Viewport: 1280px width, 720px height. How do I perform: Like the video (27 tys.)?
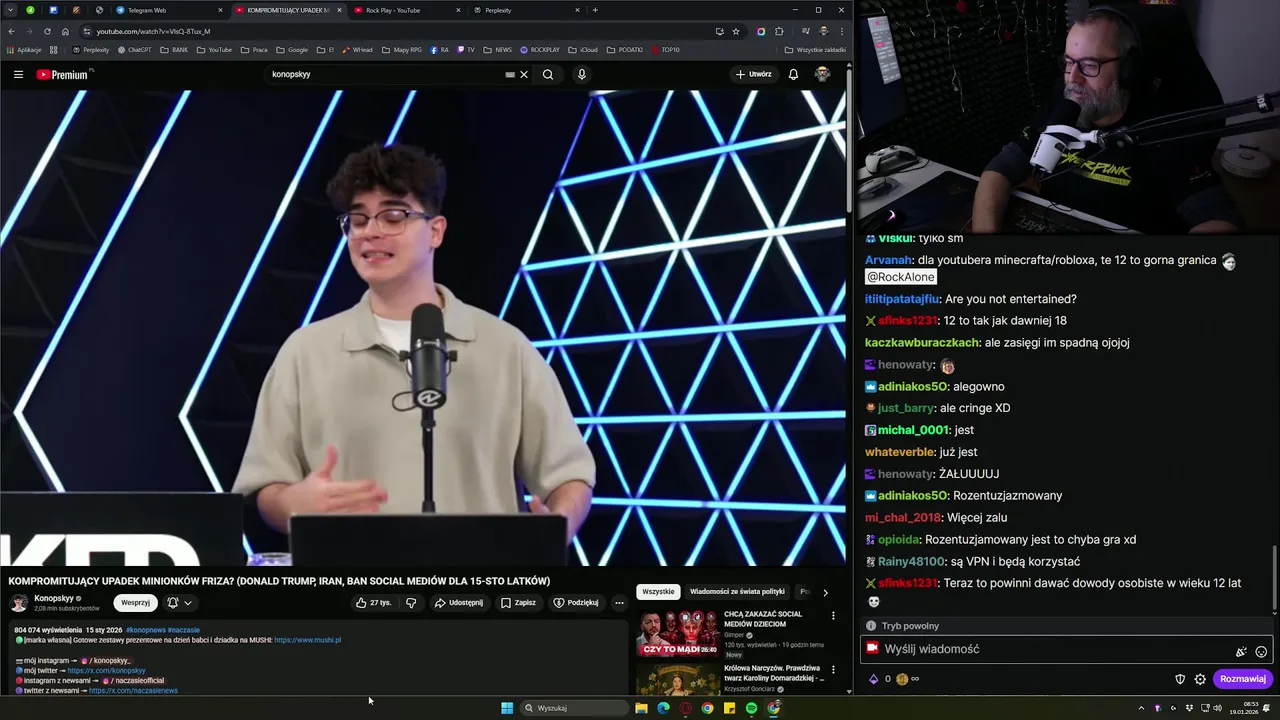(x=374, y=603)
